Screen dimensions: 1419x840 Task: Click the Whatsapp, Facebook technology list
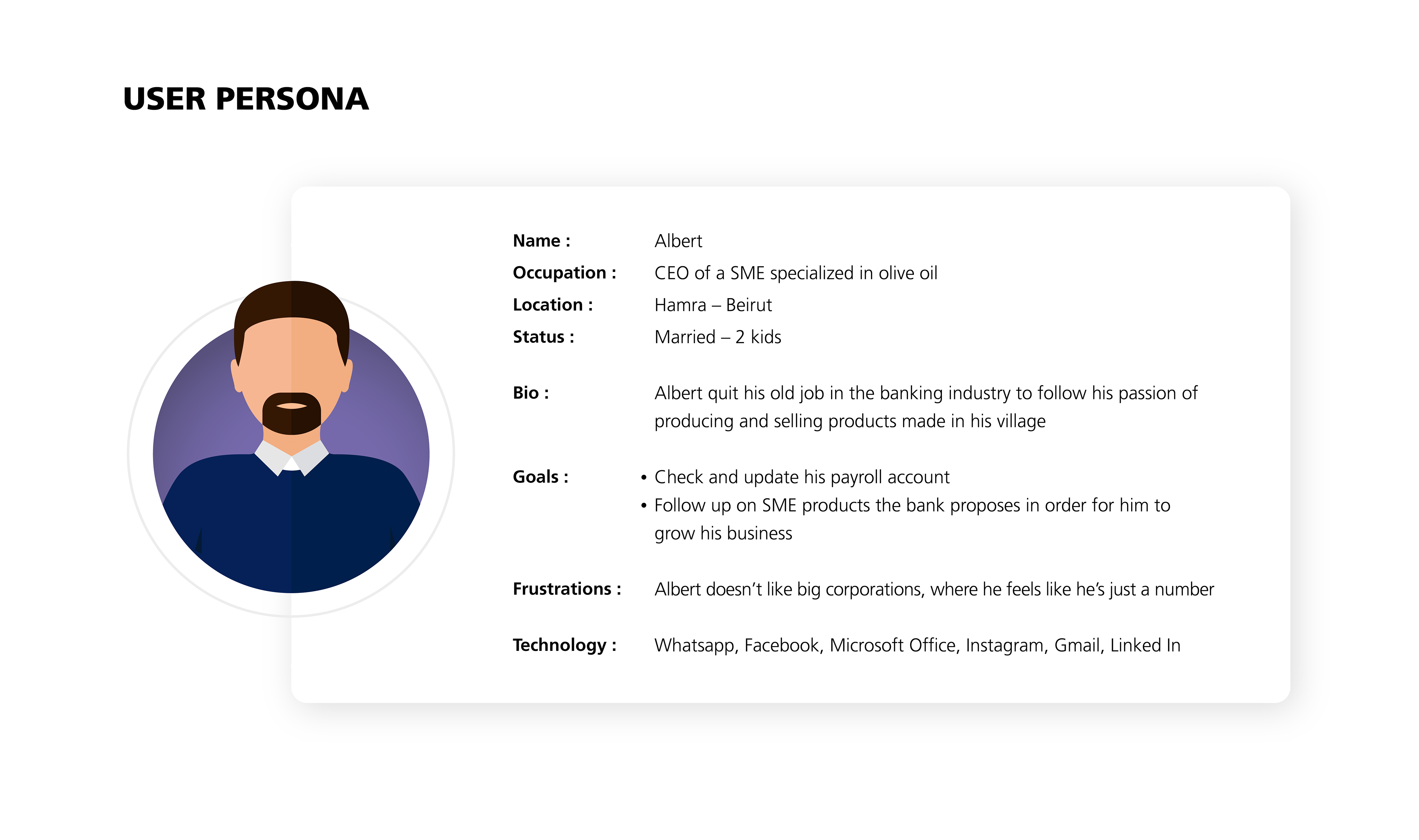(917, 645)
